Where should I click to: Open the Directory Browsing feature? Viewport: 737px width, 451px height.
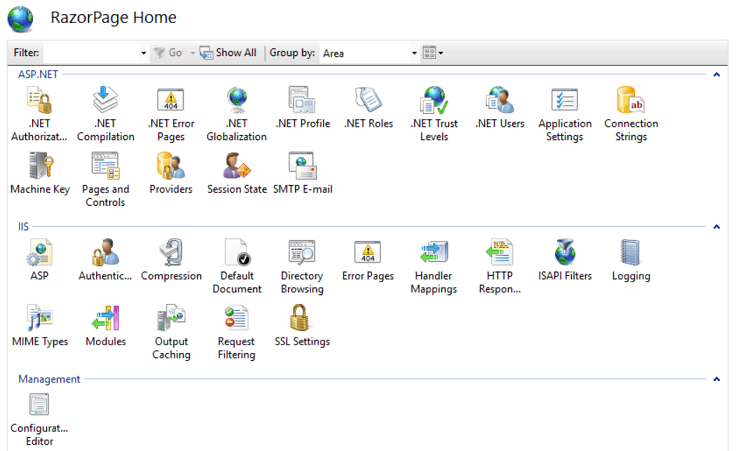point(302,254)
